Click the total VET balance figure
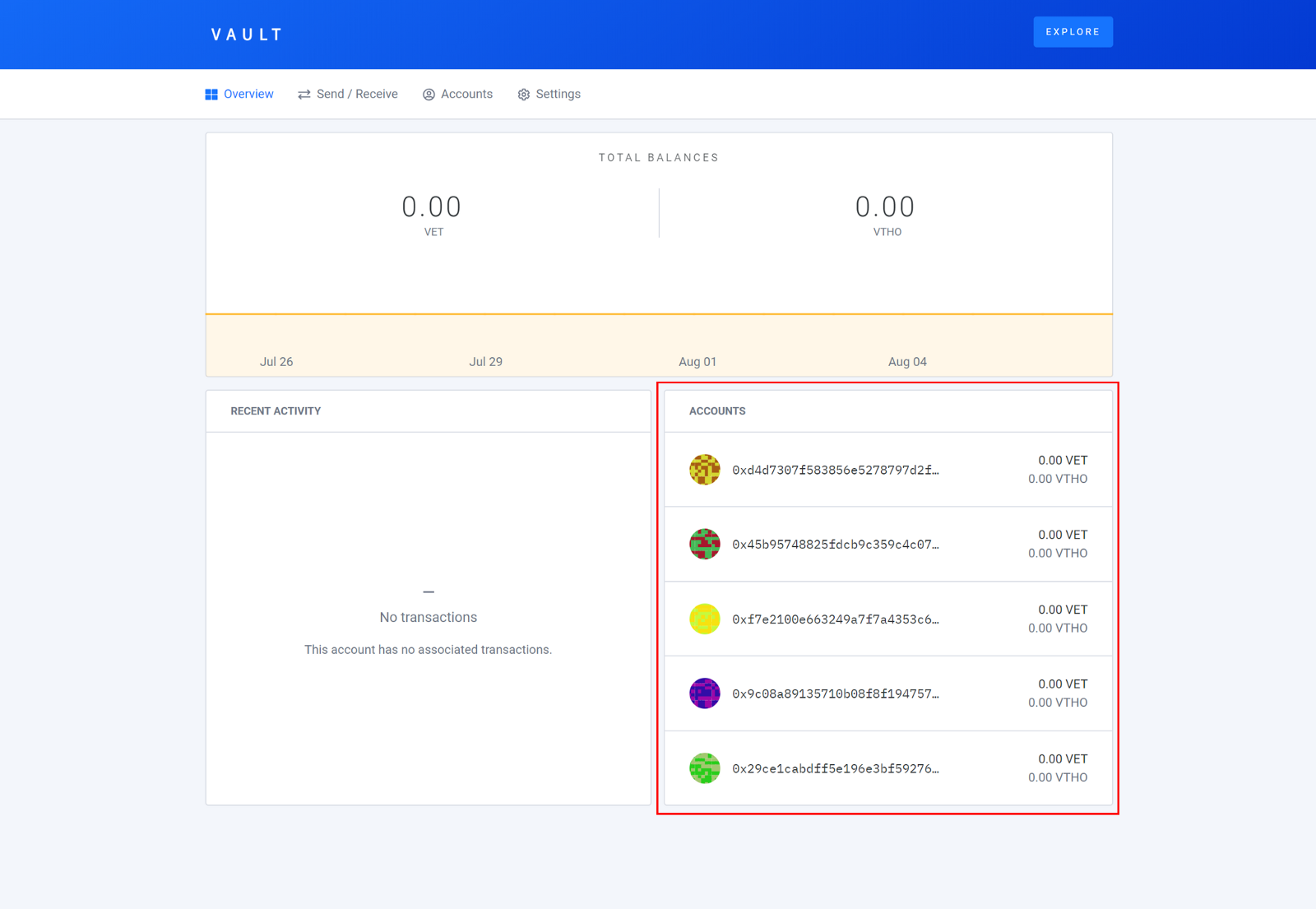 coord(432,207)
